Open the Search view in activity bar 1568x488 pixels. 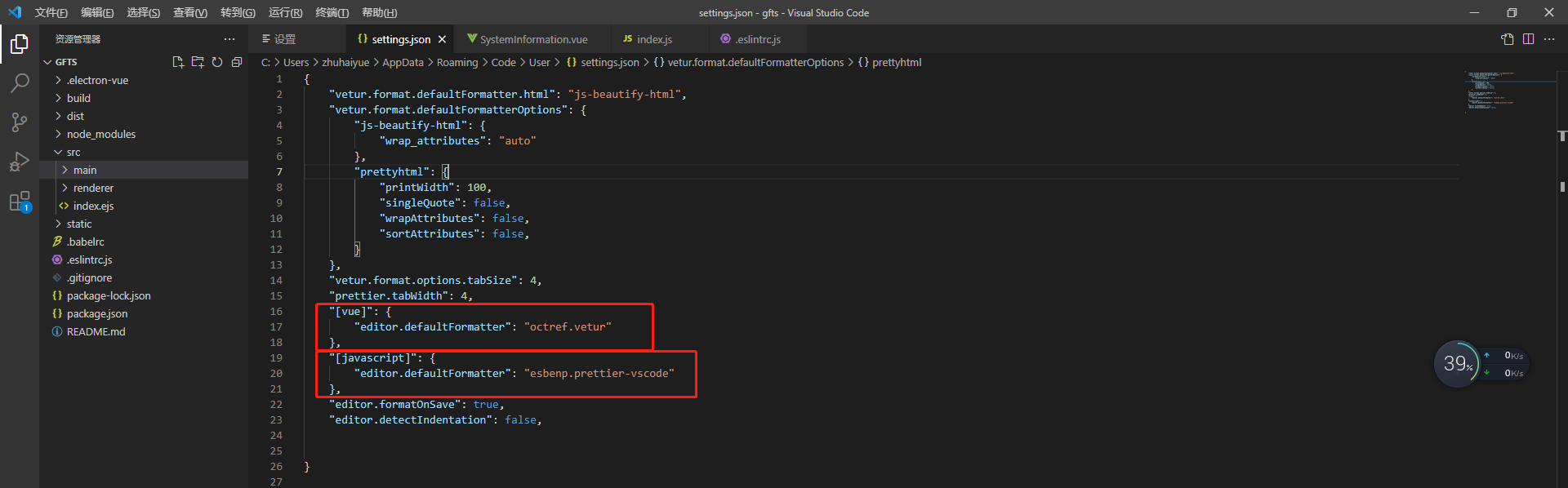(x=20, y=83)
